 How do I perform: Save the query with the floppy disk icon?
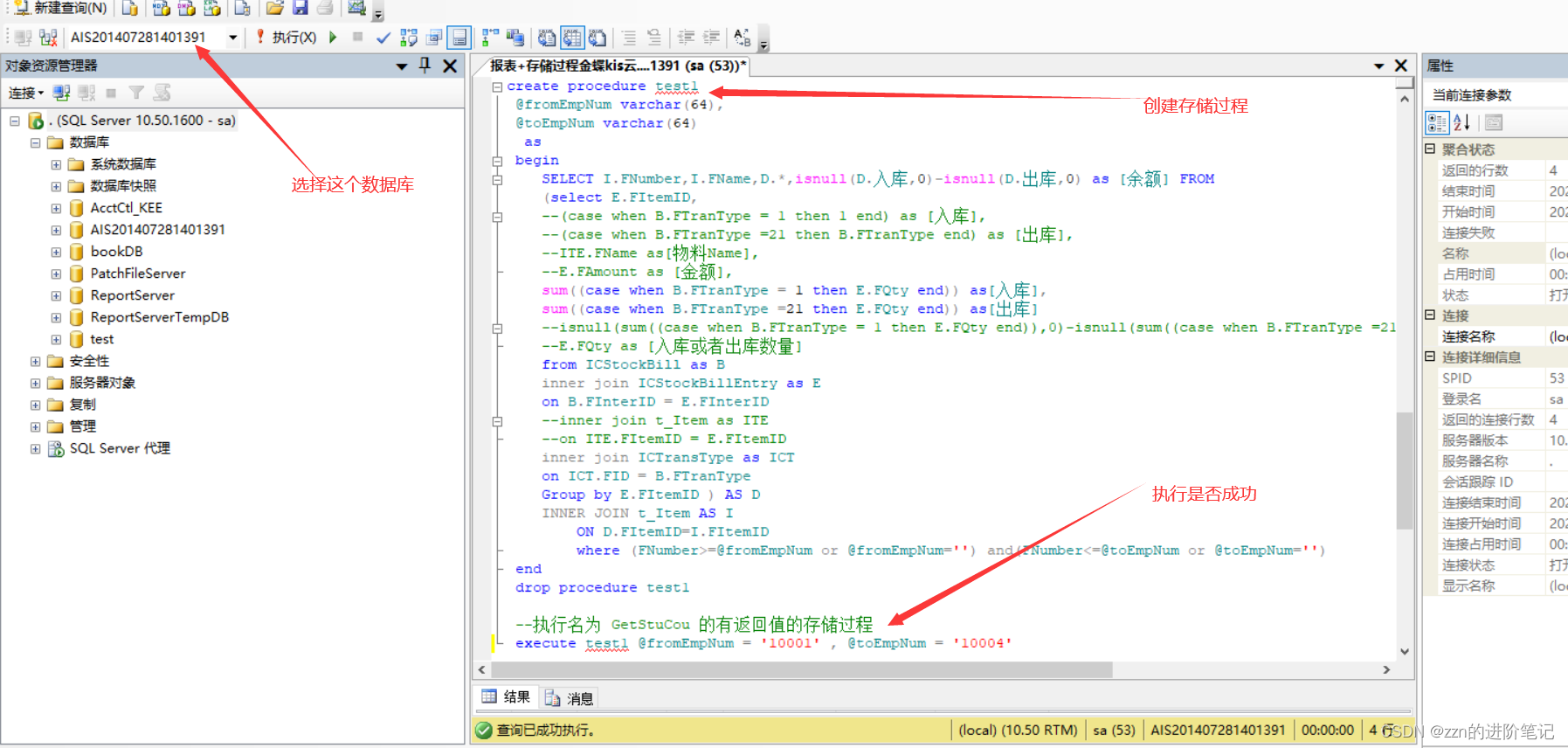coord(300,8)
